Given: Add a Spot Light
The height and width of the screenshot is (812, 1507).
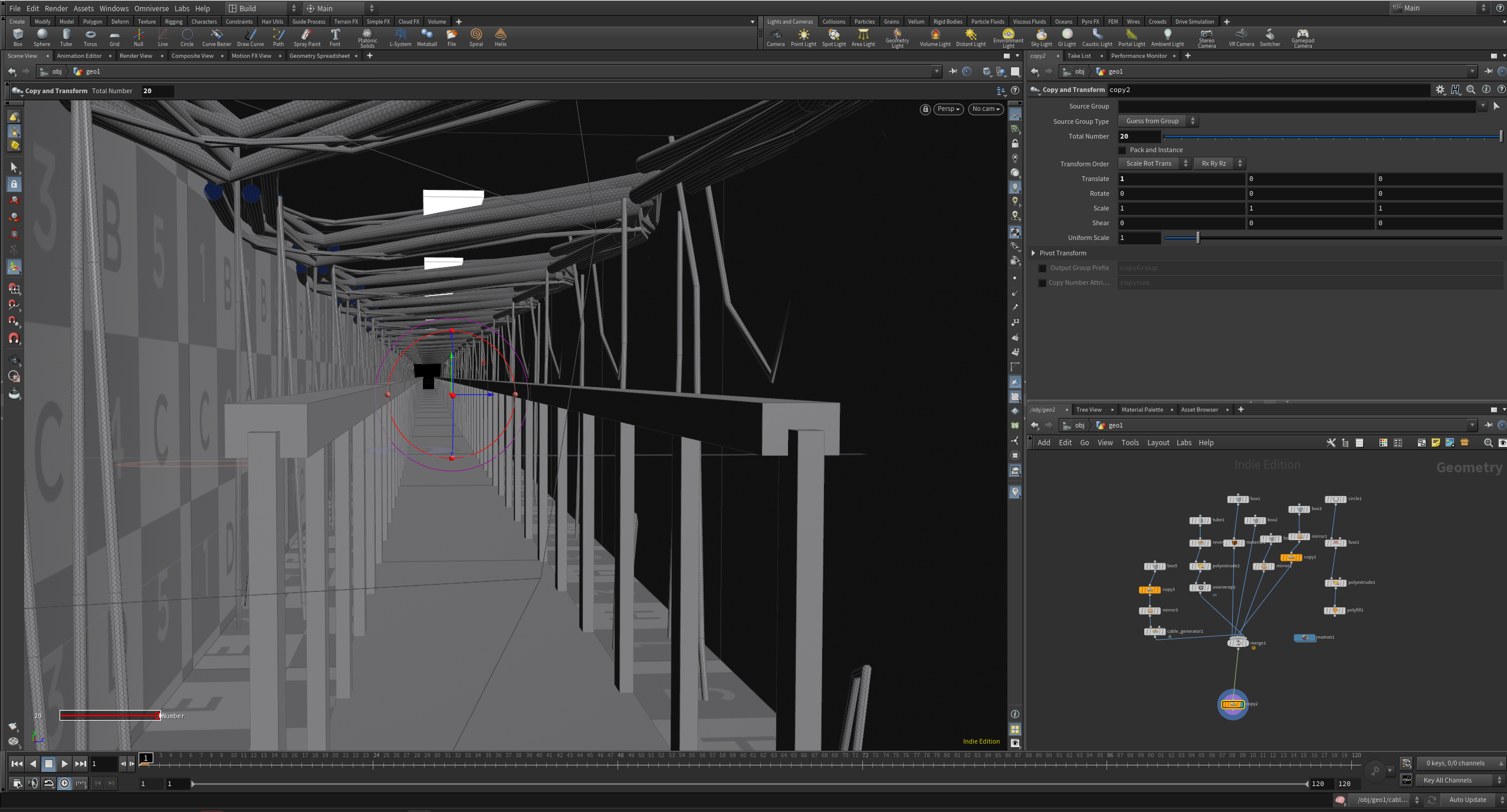Looking at the screenshot, I should coord(834,38).
